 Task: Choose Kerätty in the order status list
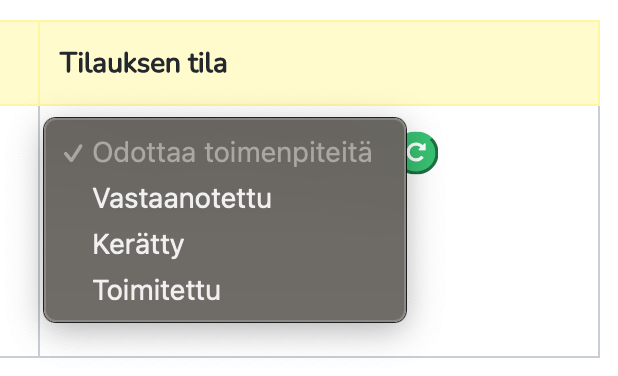click(225, 244)
